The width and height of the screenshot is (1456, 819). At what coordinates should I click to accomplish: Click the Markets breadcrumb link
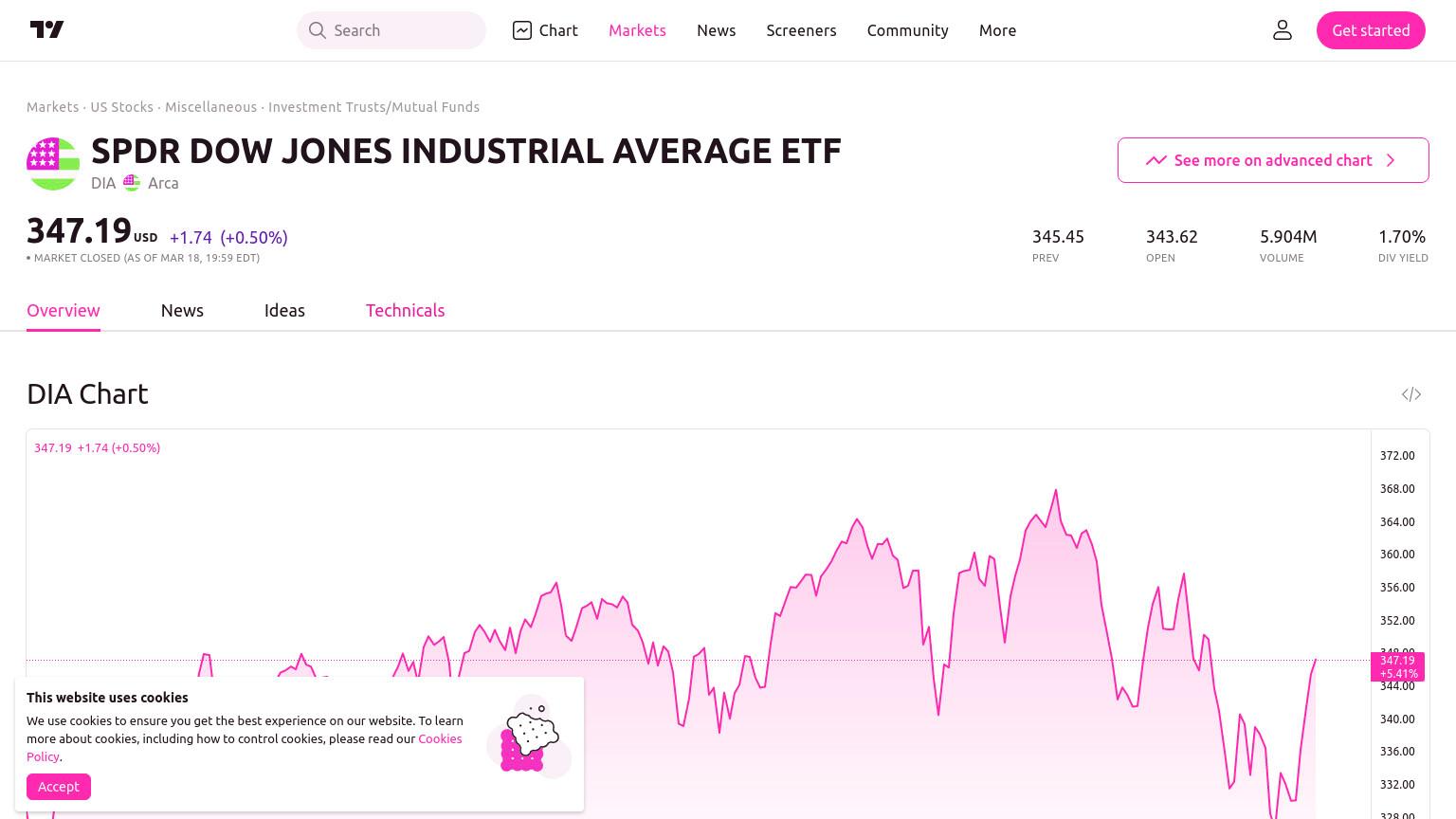click(x=52, y=107)
